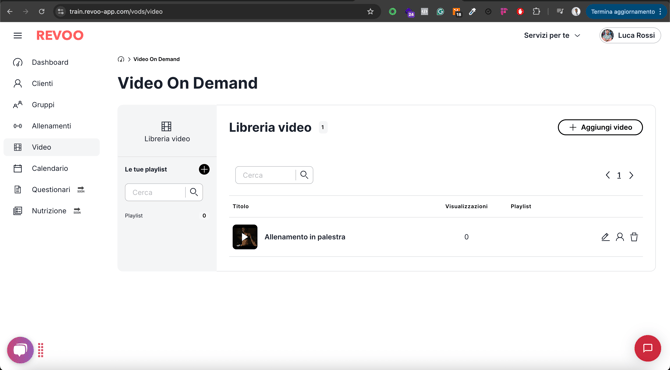The image size is (670, 370).
Task: Open Calendario in the sidebar
Action: [x=51, y=168]
